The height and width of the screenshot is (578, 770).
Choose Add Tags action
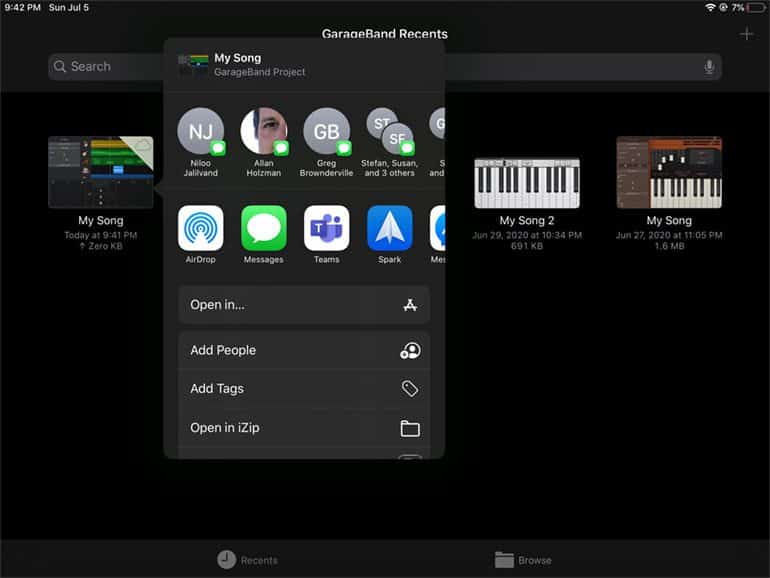coord(304,389)
